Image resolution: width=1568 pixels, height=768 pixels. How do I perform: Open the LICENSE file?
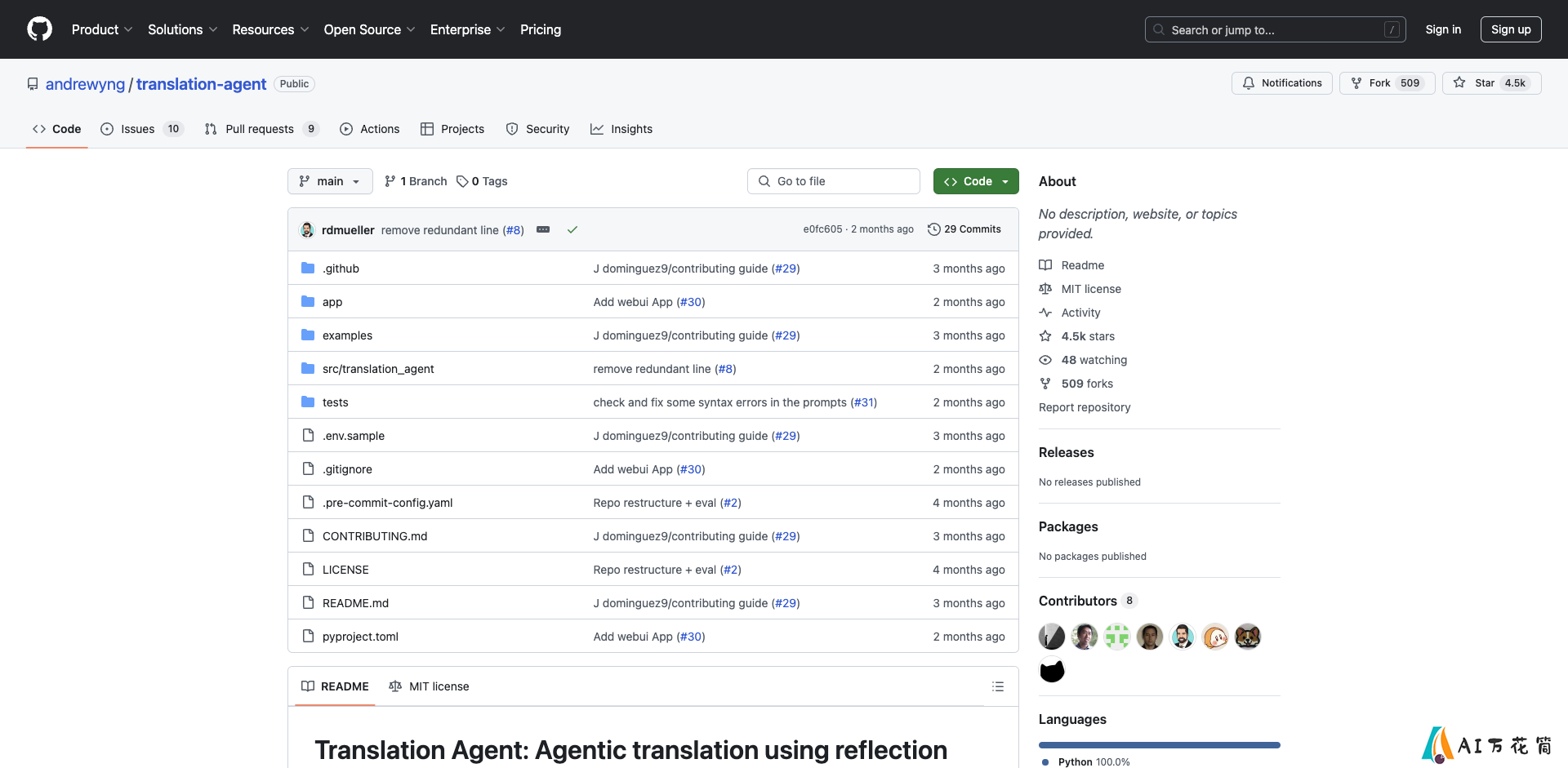click(x=345, y=570)
